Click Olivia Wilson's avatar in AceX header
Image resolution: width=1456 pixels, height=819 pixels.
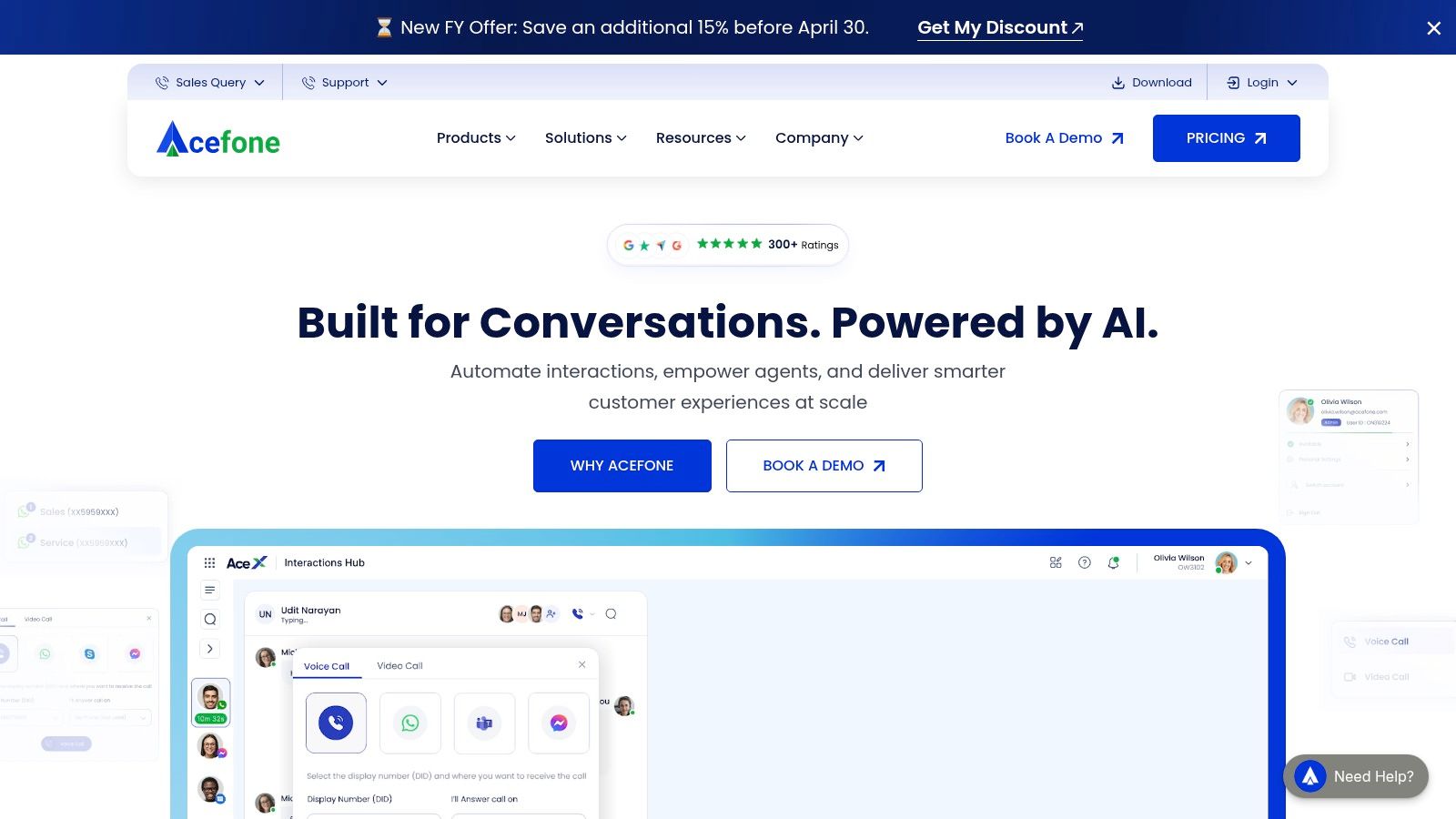1226,563
